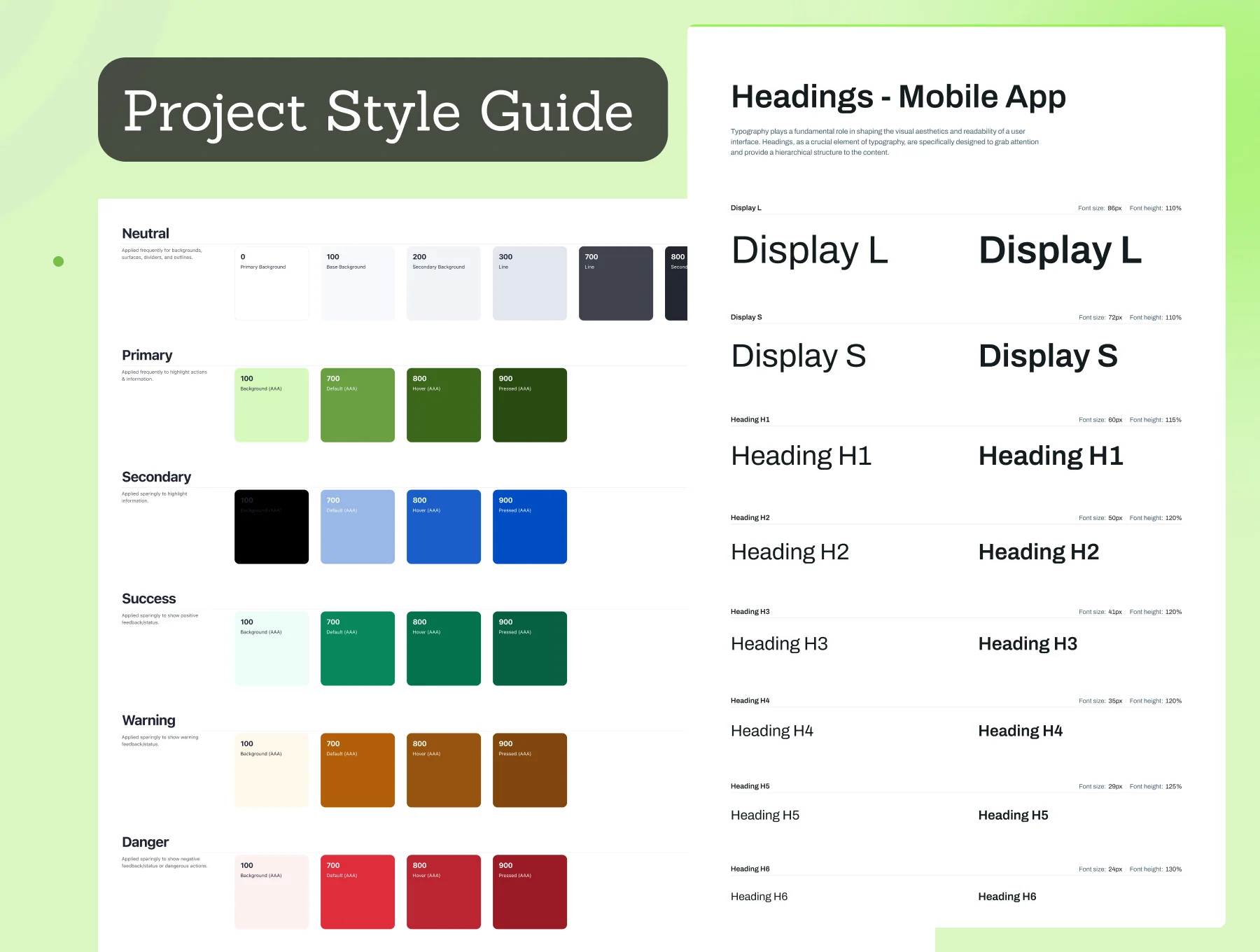Image resolution: width=1260 pixels, height=952 pixels.
Task: Click the Primary section heading
Action: (x=147, y=356)
